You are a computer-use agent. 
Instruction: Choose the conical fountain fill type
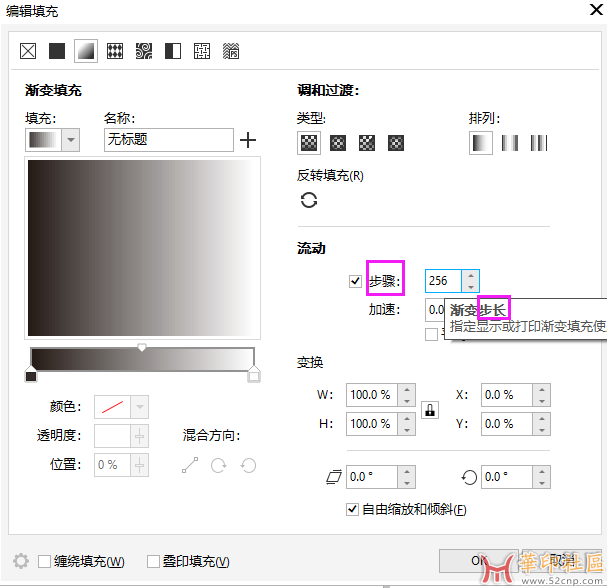click(x=367, y=143)
